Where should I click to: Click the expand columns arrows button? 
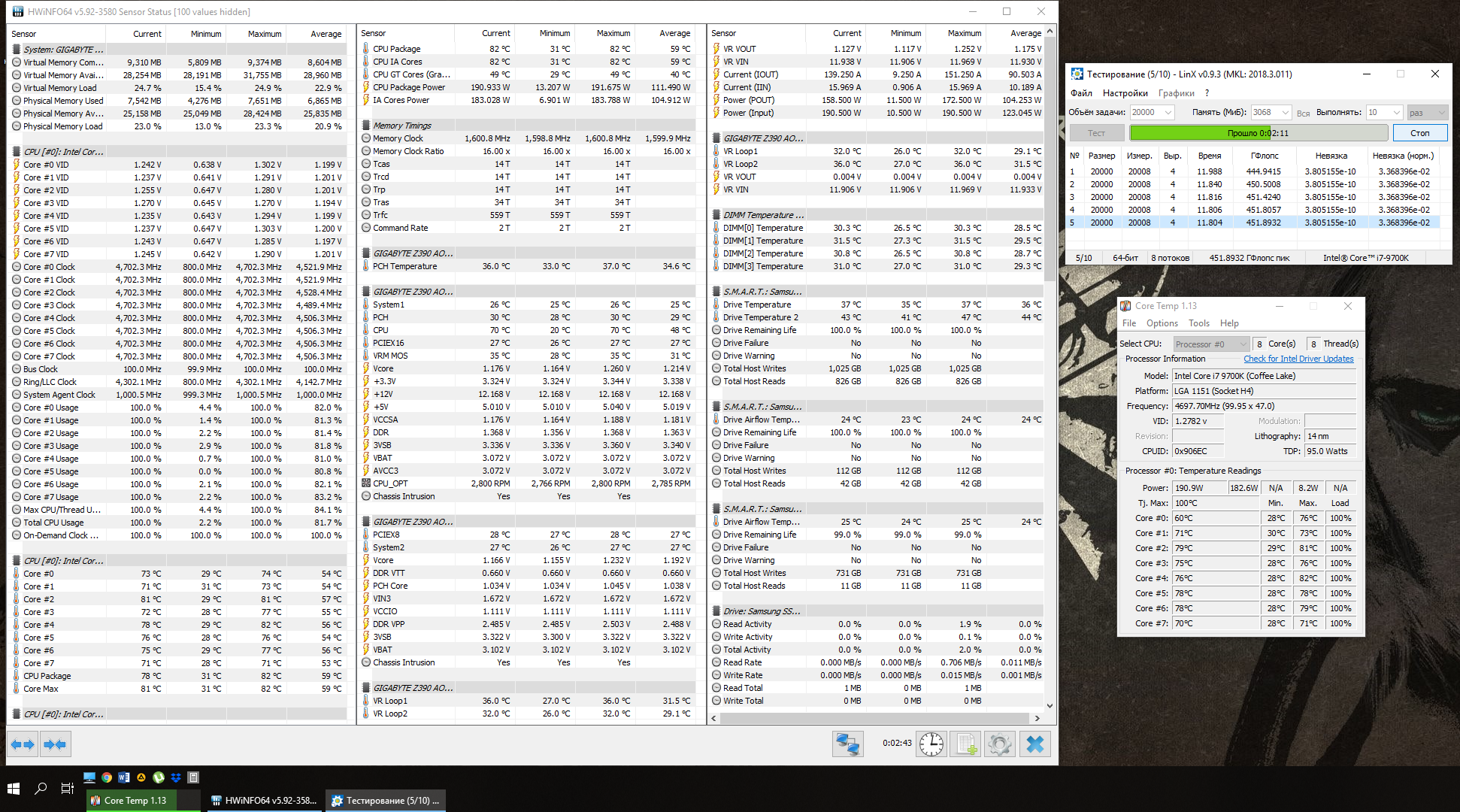pyautogui.click(x=23, y=744)
